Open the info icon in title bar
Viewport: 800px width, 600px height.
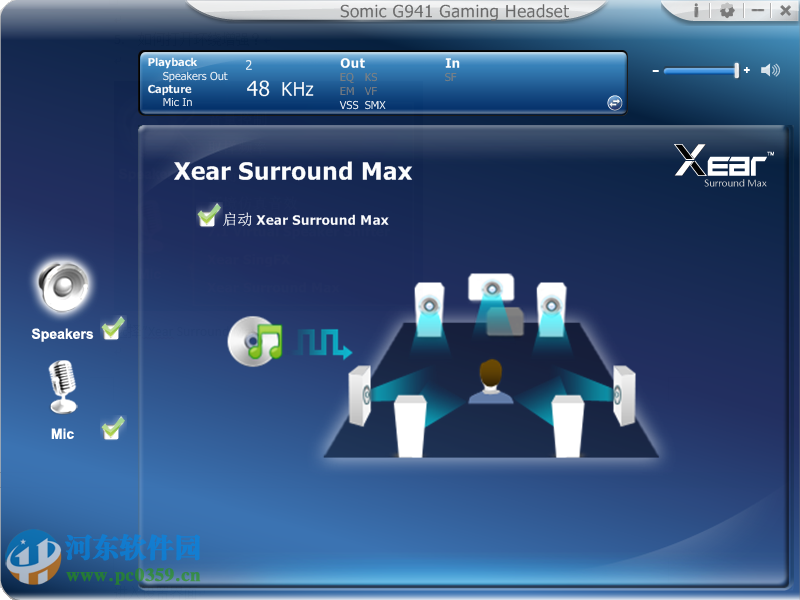tap(695, 10)
